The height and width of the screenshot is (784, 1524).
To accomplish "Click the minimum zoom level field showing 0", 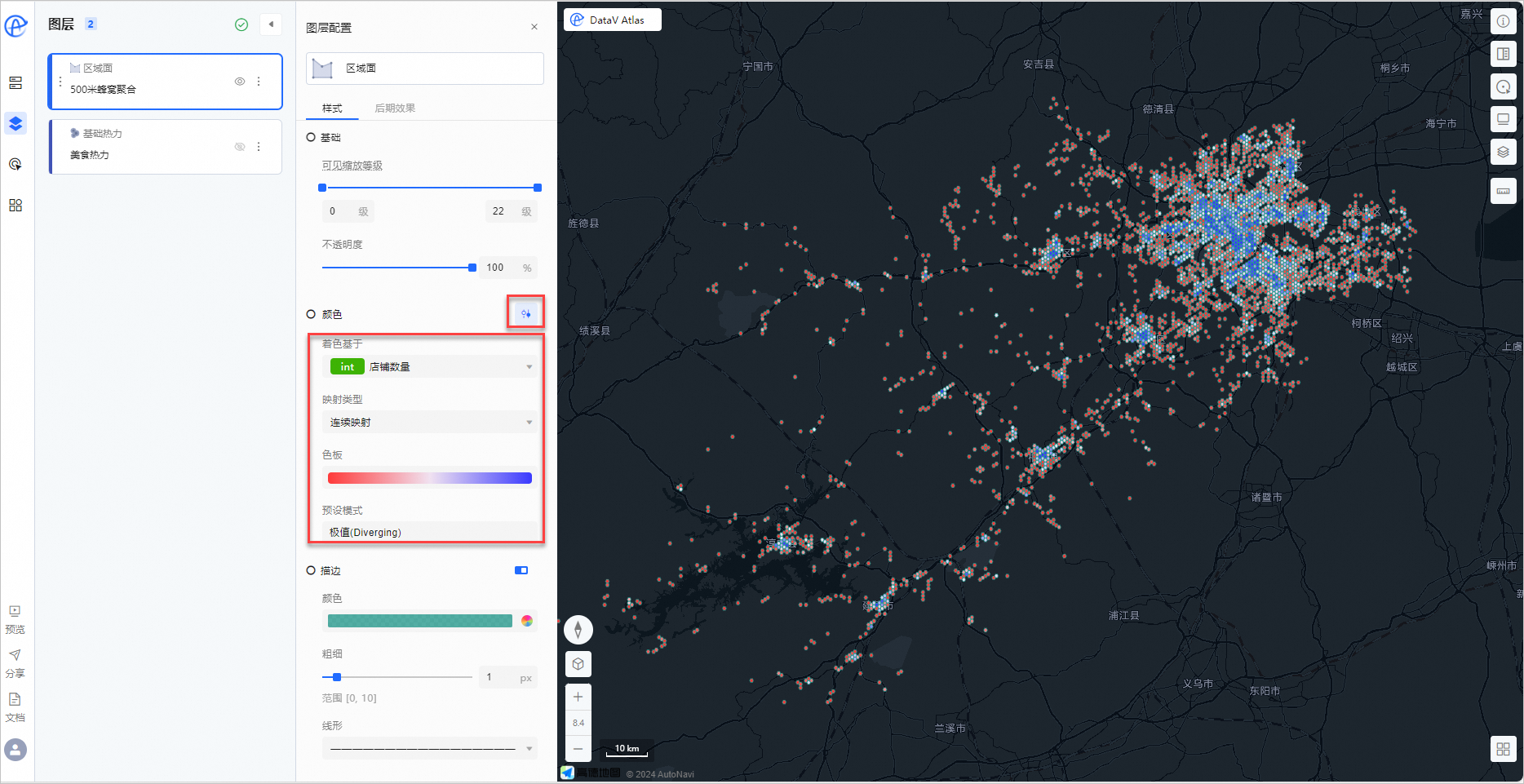I will [348, 211].
